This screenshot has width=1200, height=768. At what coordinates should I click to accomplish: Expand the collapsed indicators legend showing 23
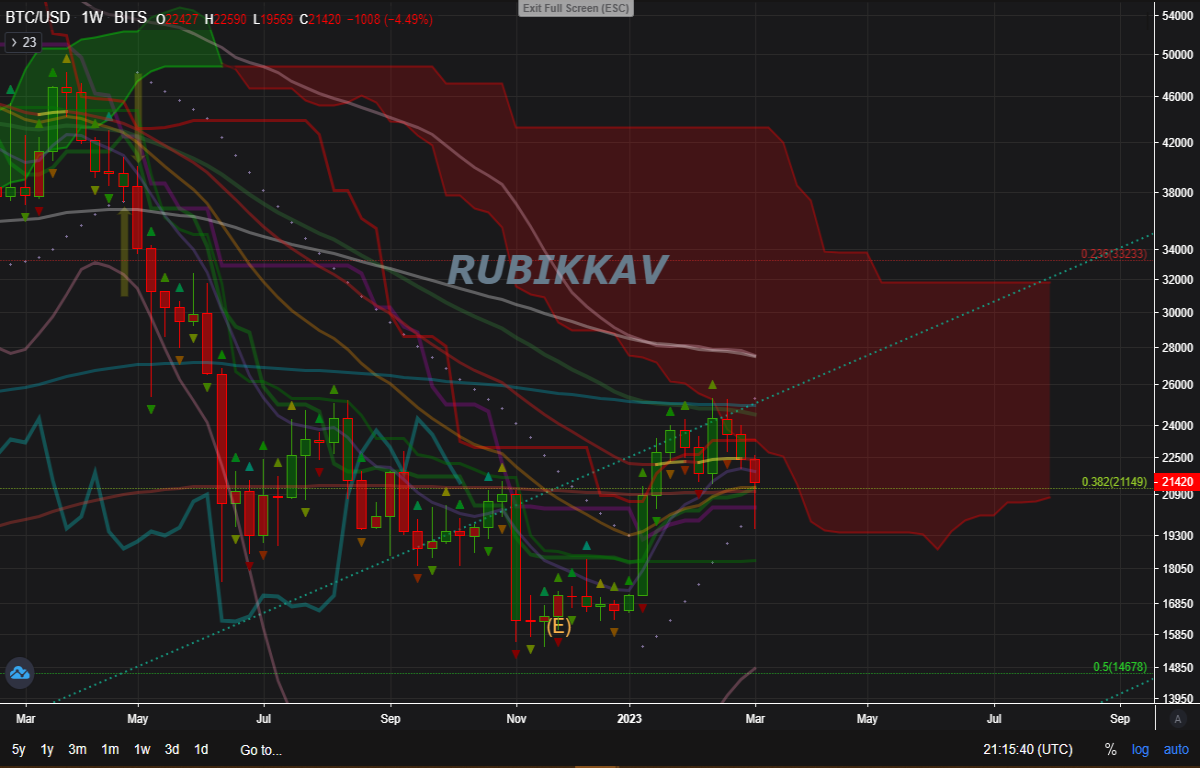pyautogui.click(x=23, y=42)
